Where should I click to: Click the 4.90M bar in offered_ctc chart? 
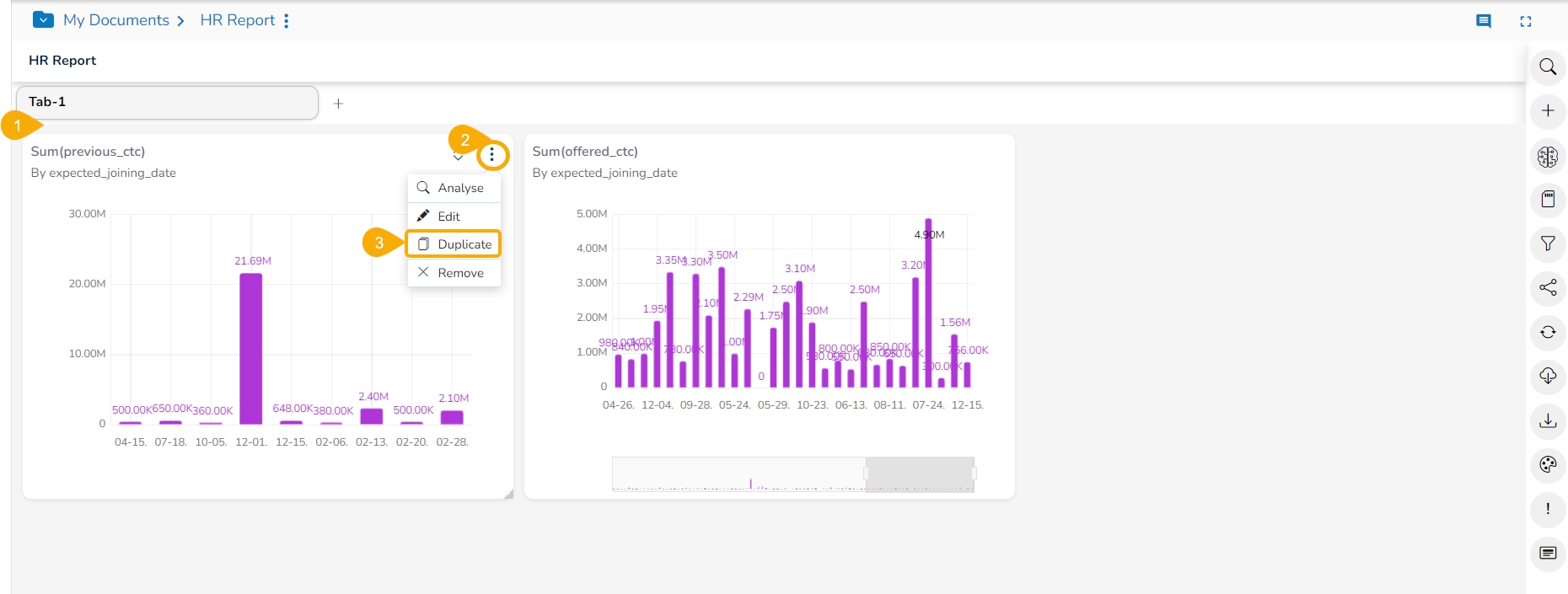pos(928,302)
